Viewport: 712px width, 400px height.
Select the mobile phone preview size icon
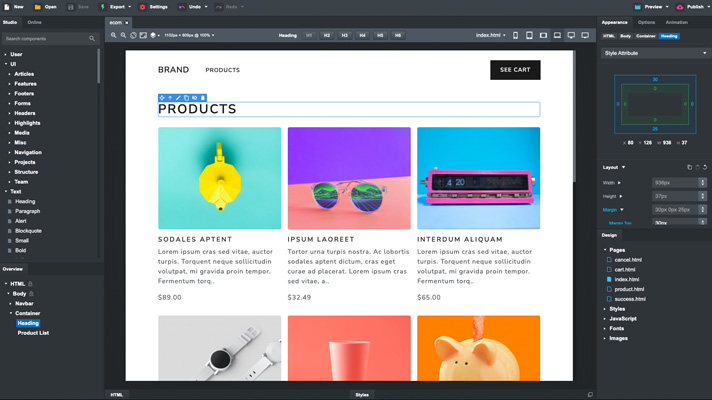(x=516, y=35)
